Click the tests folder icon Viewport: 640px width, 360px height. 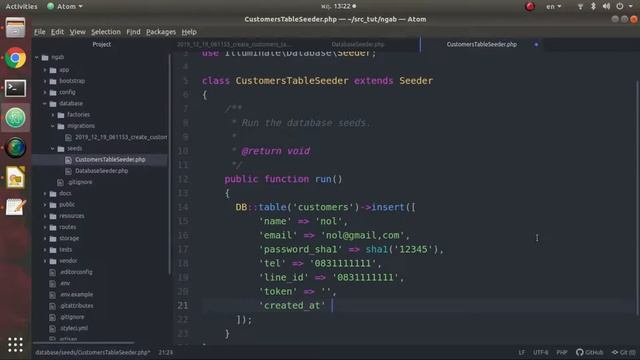(x=53, y=250)
